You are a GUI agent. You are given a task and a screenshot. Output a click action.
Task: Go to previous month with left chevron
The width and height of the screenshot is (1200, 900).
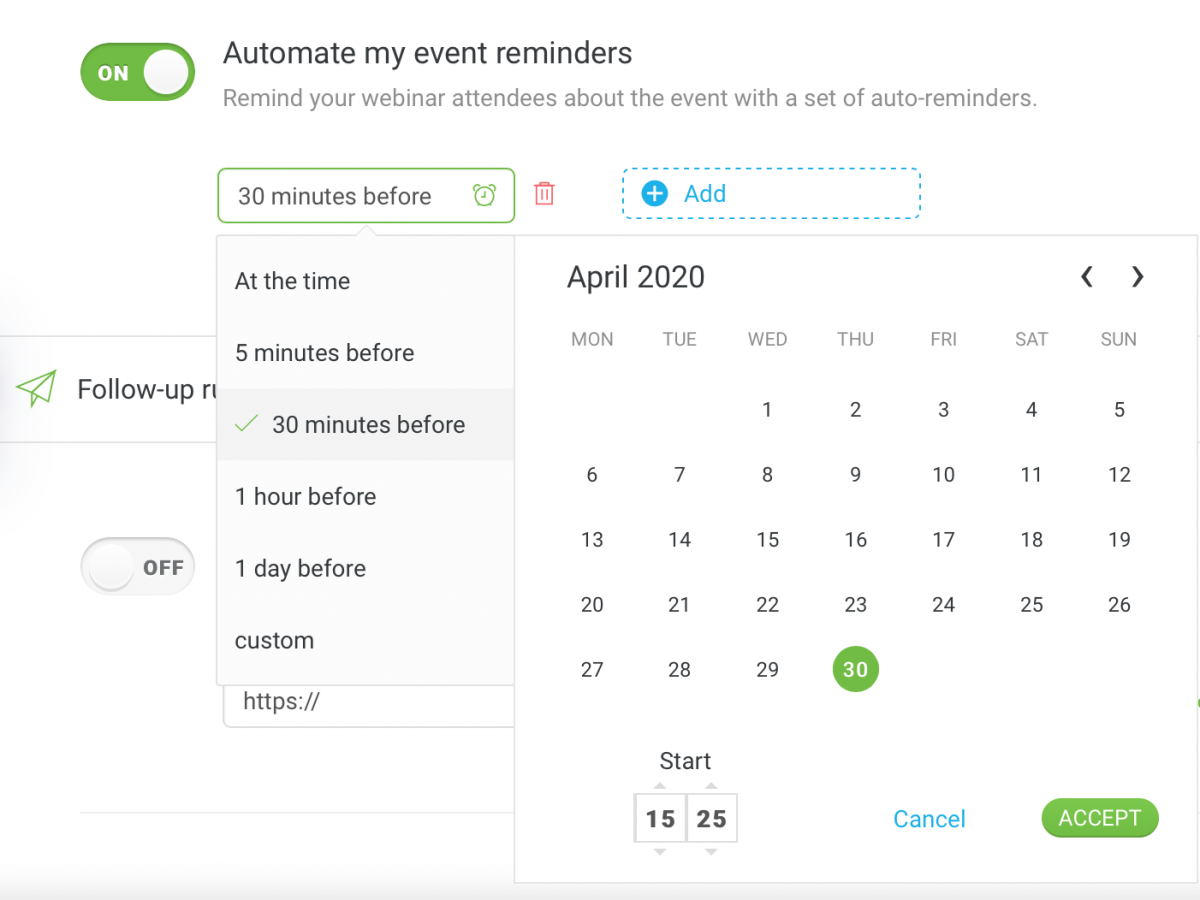tap(1086, 276)
